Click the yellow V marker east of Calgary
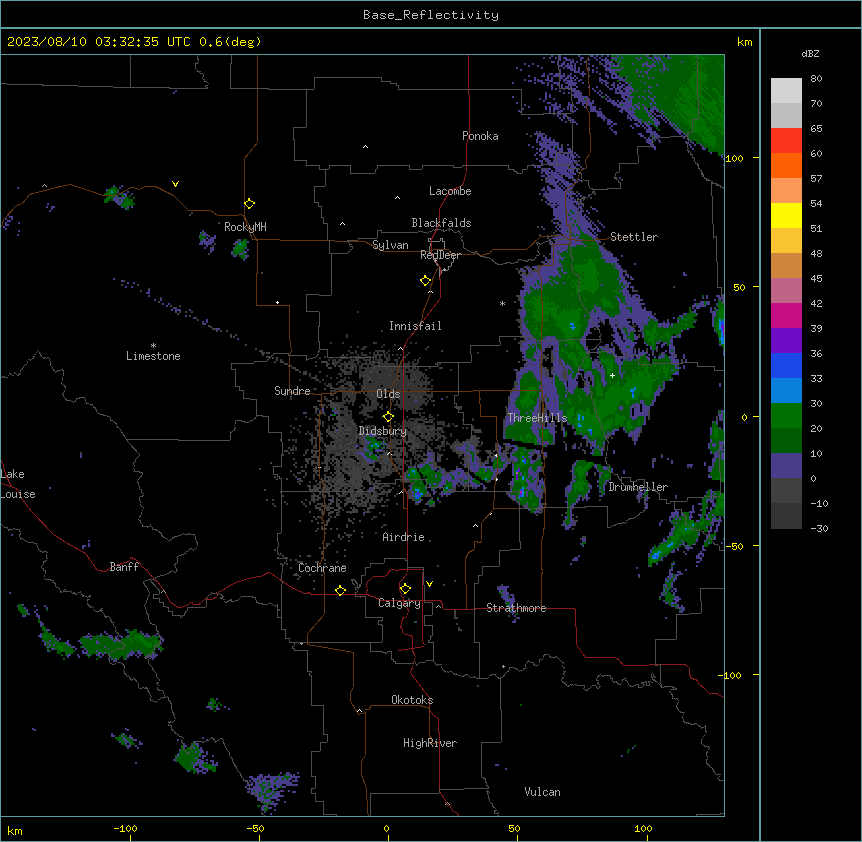The image size is (862, 842). pos(429,584)
